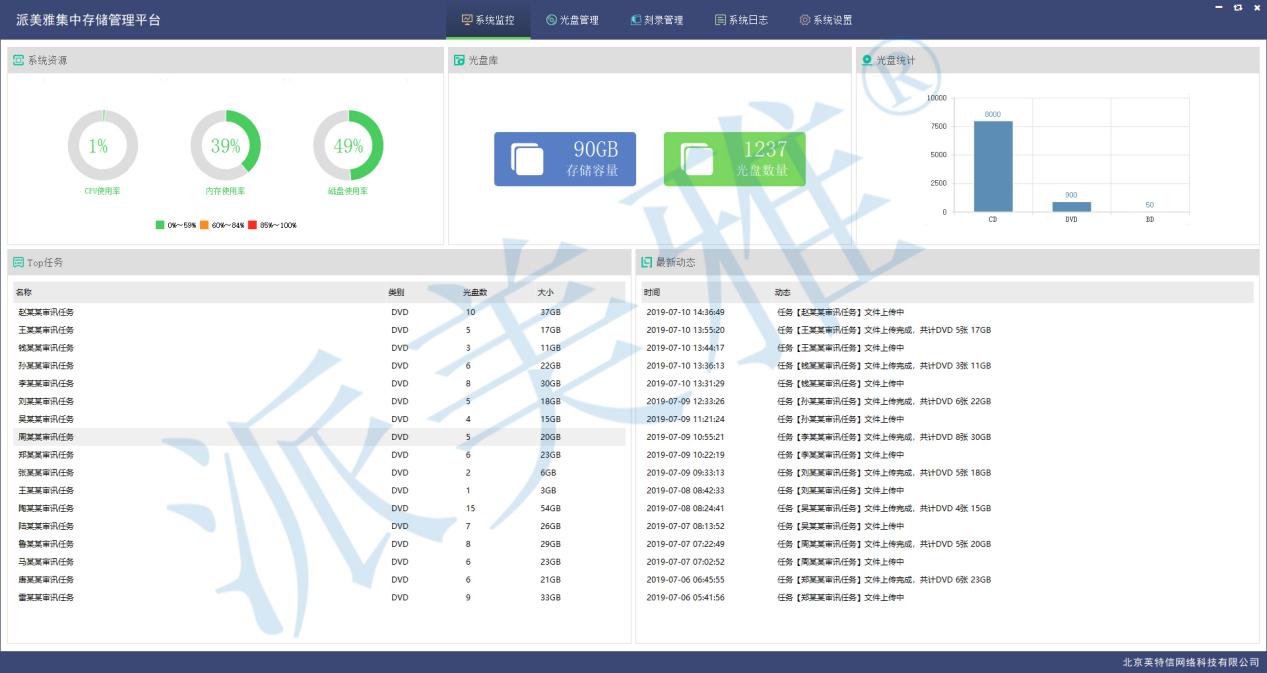This screenshot has width=1267, height=673.
Task: Select the 2019-07-06 05:41:56 activity entry
Action: click(686, 598)
